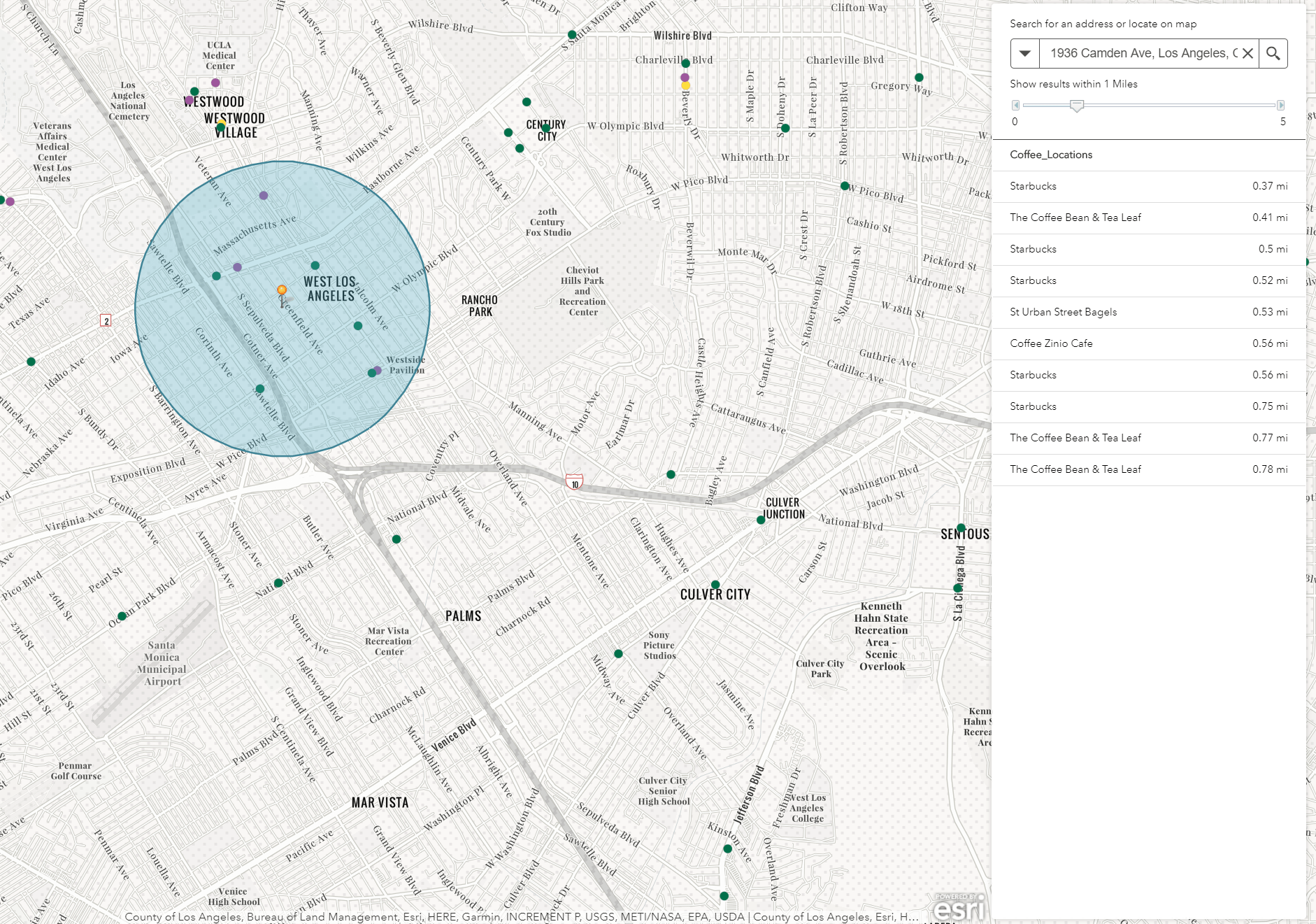Click purple point on Veteran Ave inside circle

pyautogui.click(x=264, y=196)
